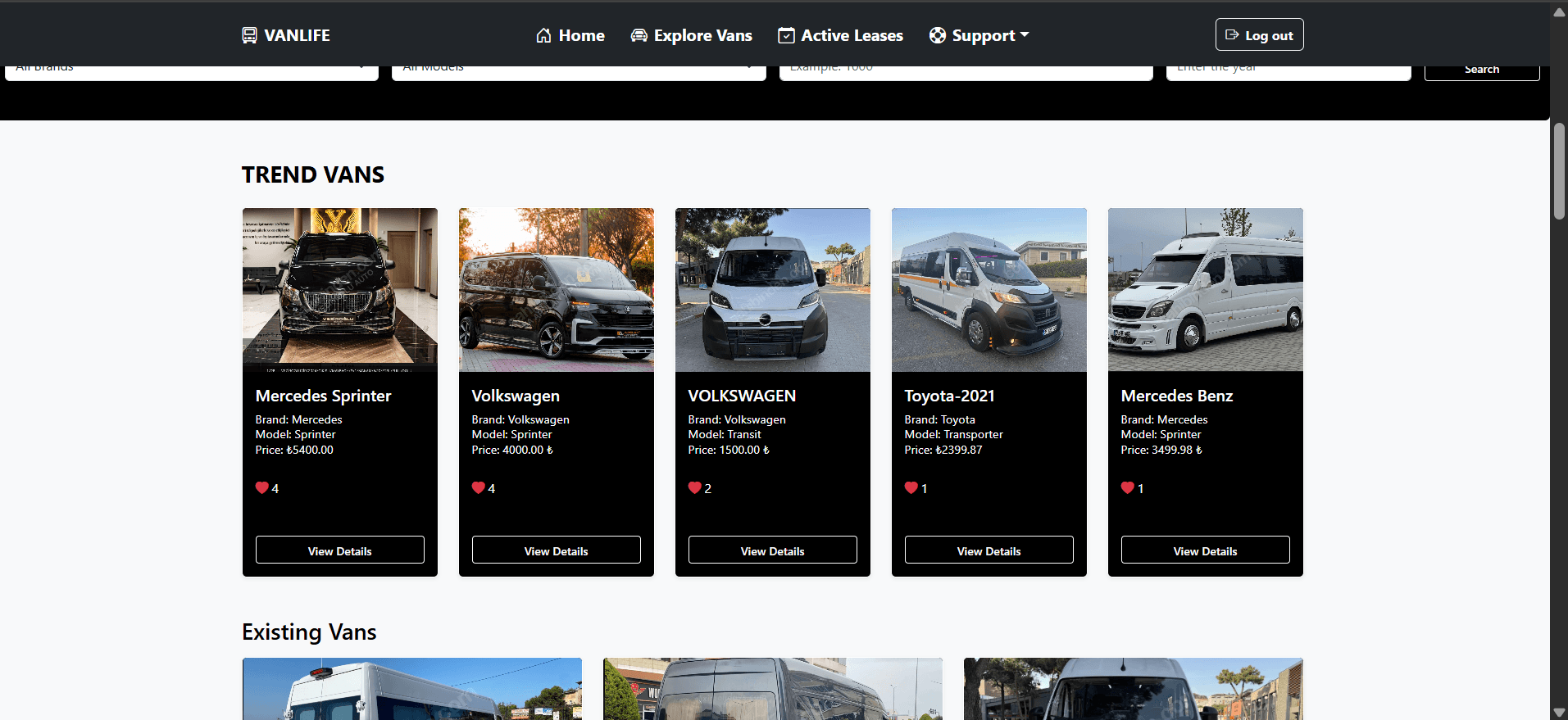Click Price: 4000.00 ₺ text
Screen dimensions: 1568x720
(x=512, y=450)
